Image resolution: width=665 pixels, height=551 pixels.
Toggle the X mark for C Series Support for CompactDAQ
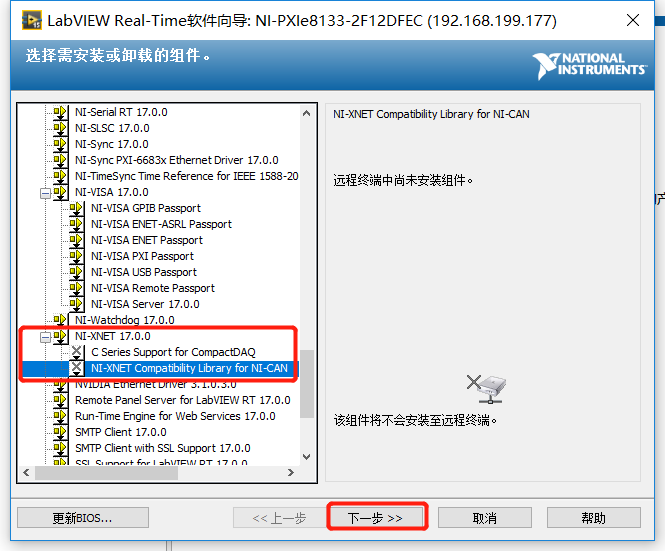click(76, 352)
